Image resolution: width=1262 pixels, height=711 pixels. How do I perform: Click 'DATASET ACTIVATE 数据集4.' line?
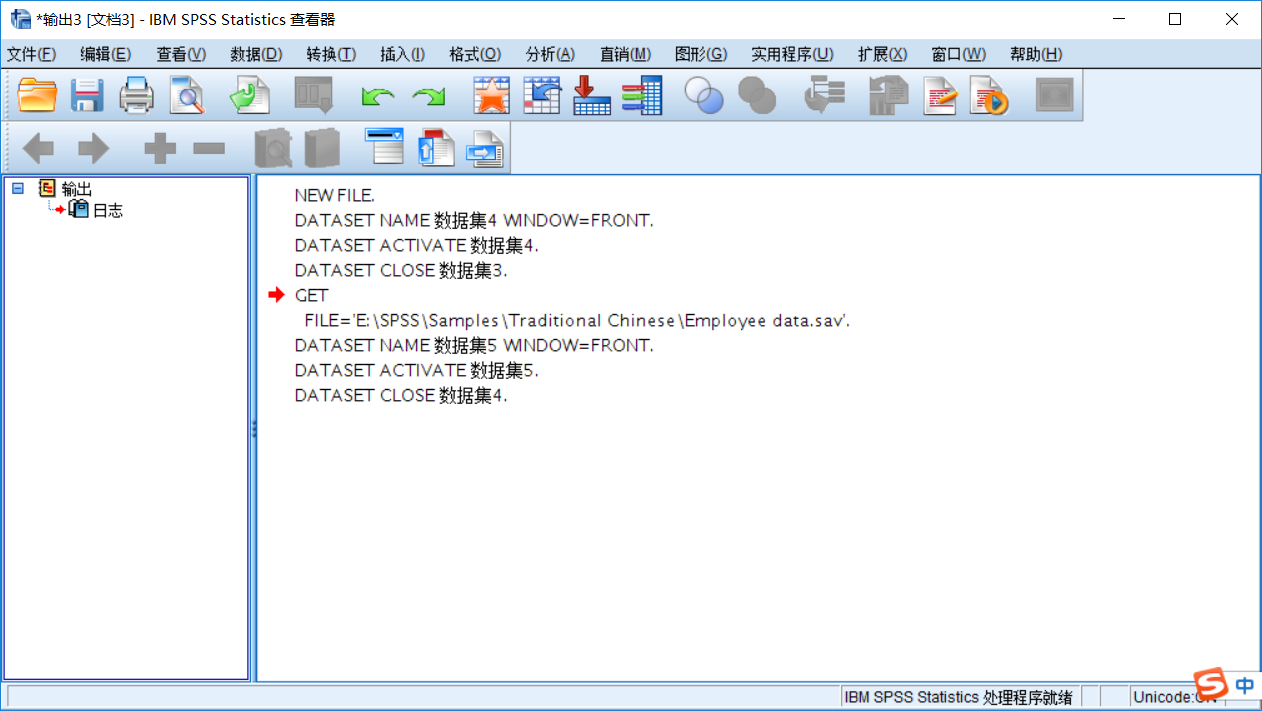pyautogui.click(x=416, y=245)
